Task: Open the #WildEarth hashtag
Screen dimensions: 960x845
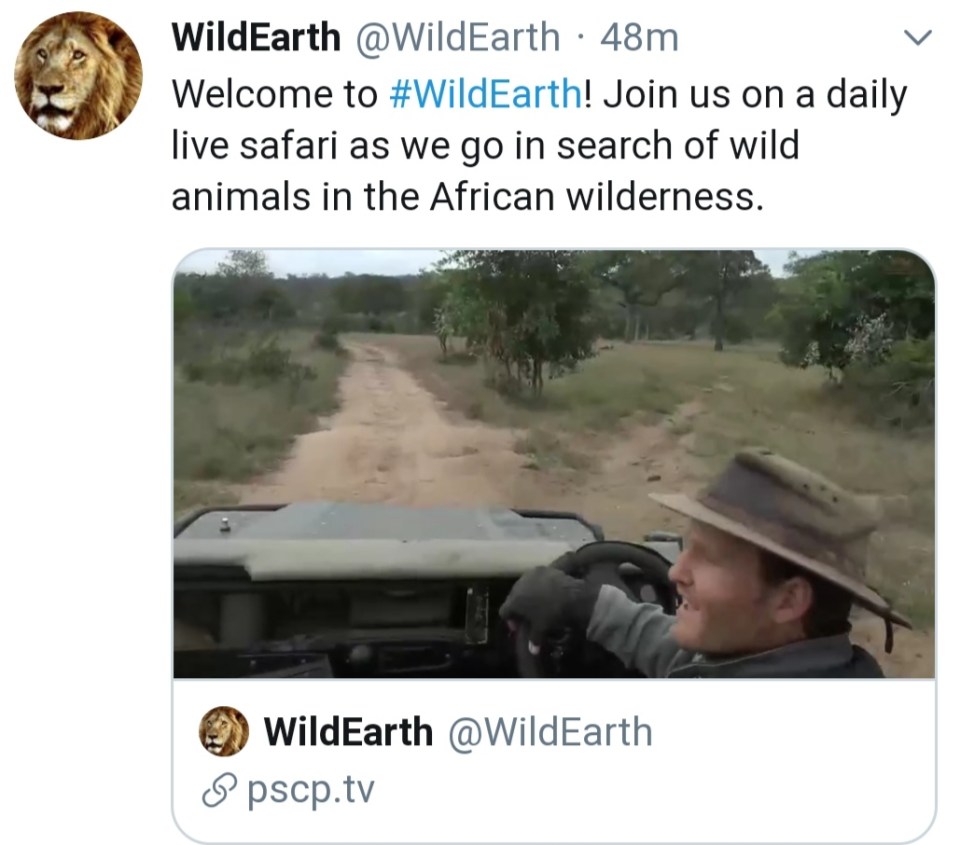Action: [x=484, y=95]
